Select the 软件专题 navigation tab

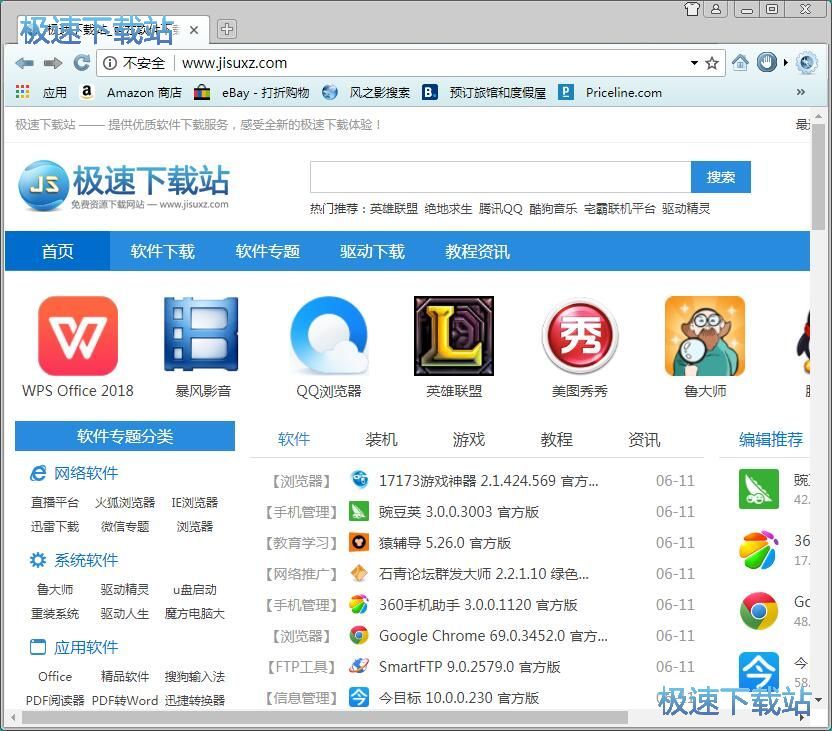[x=267, y=251]
